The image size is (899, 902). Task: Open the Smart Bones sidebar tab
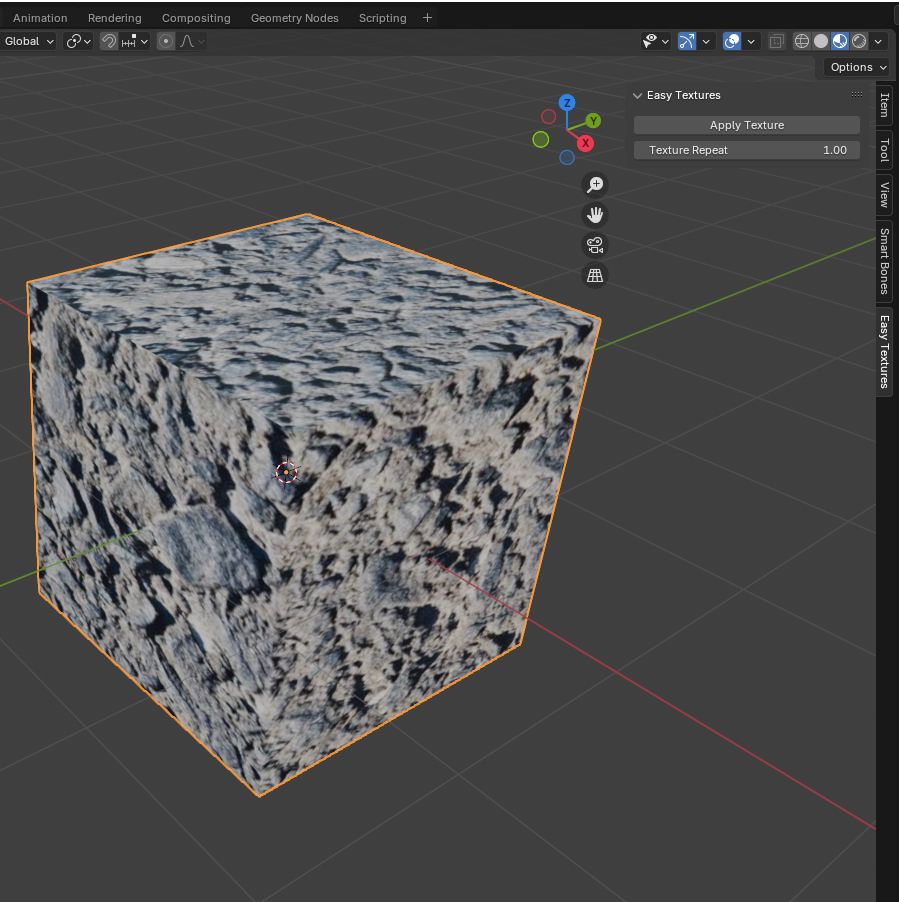point(884,262)
